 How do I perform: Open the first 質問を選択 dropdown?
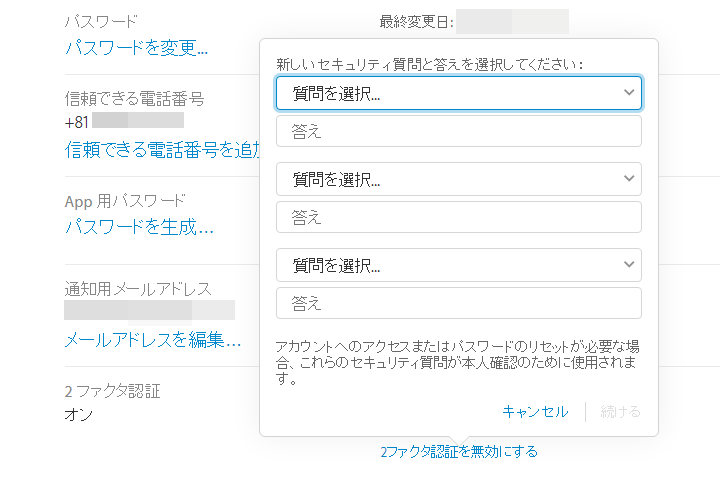click(x=458, y=93)
